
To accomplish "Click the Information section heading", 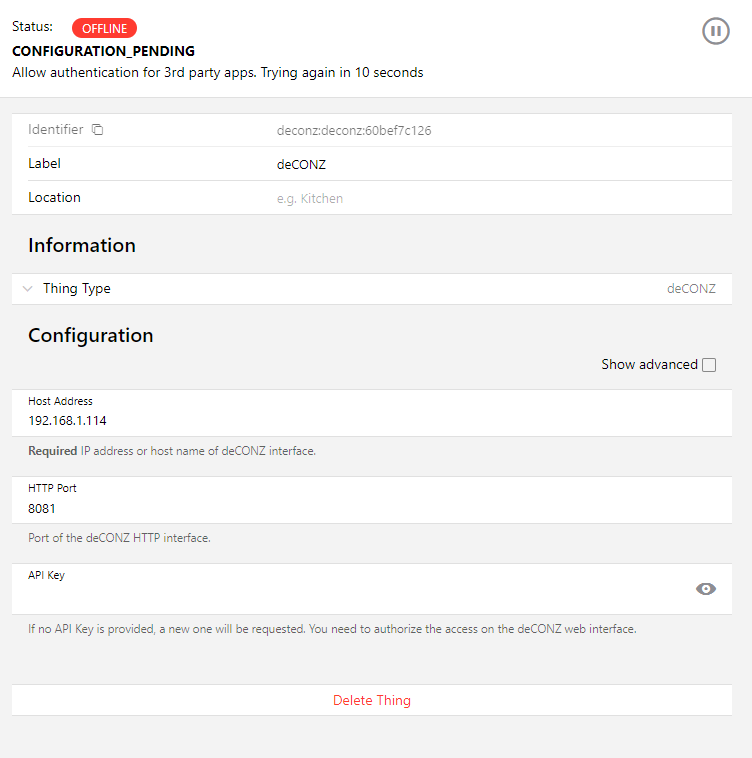I will 82,245.
